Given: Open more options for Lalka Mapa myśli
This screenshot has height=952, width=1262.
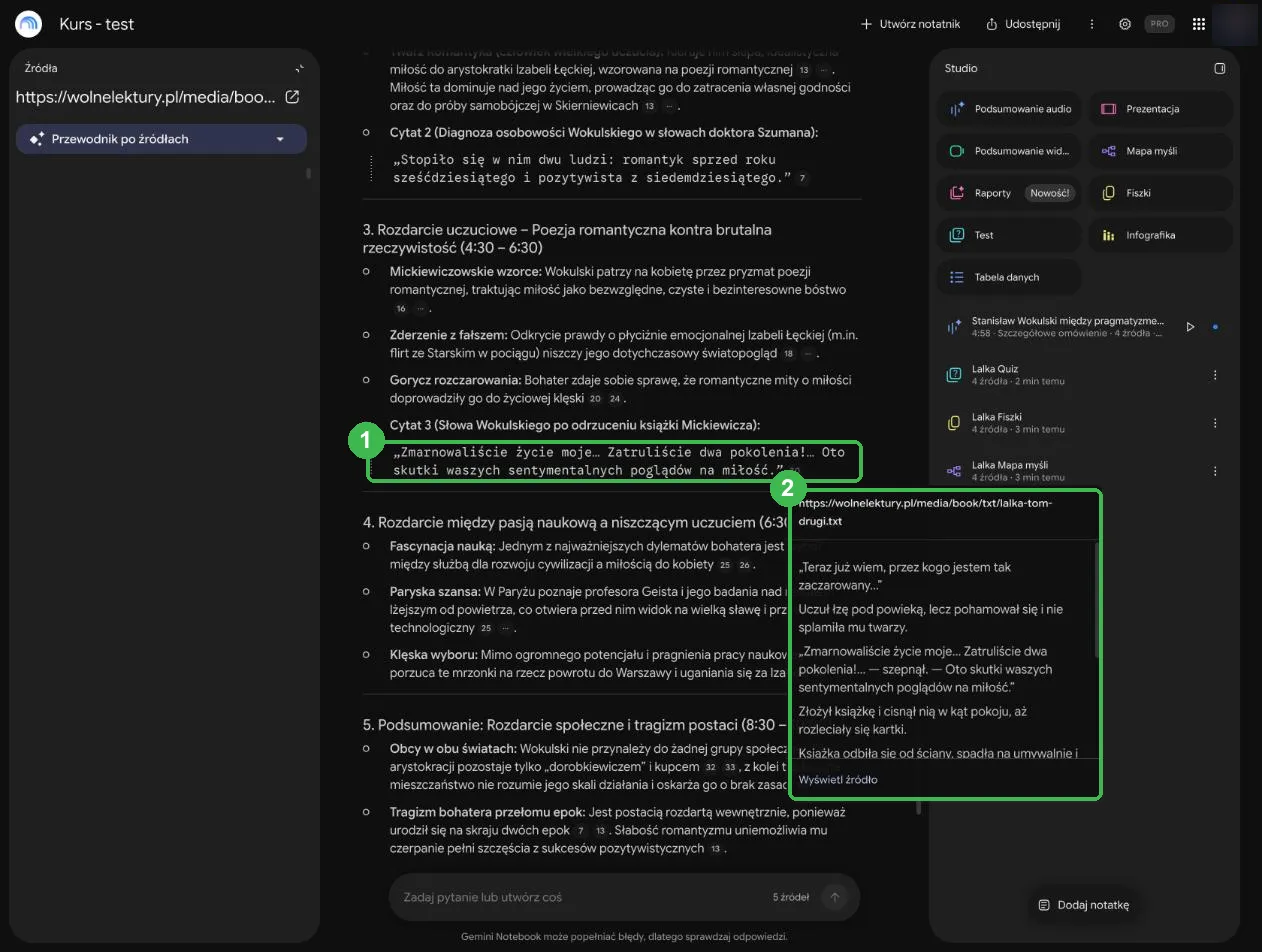Looking at the screenshot, I should (x=1216, y=471).
